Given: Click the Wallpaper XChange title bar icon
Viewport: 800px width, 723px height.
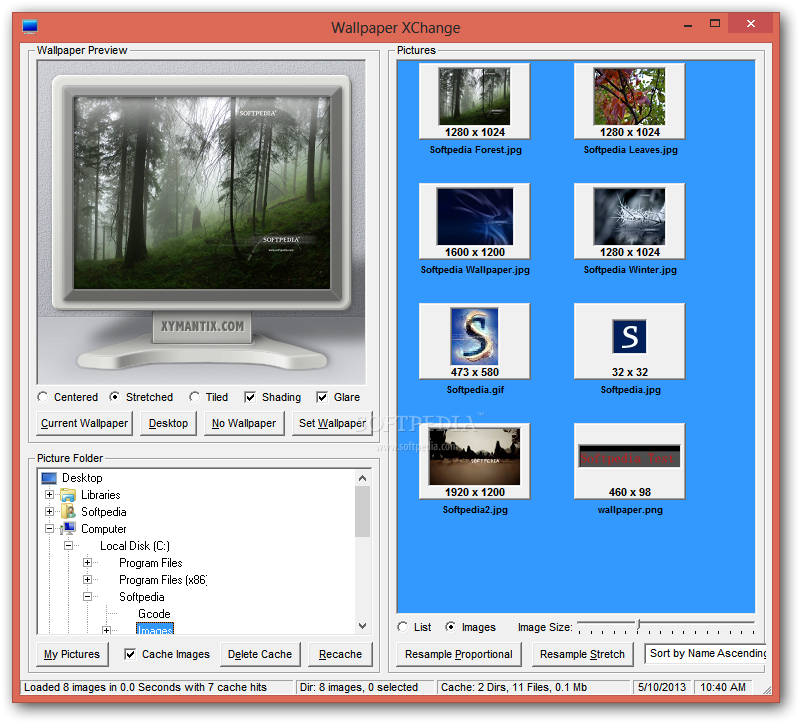Looking at the screenshot, I should click(30, 26).
